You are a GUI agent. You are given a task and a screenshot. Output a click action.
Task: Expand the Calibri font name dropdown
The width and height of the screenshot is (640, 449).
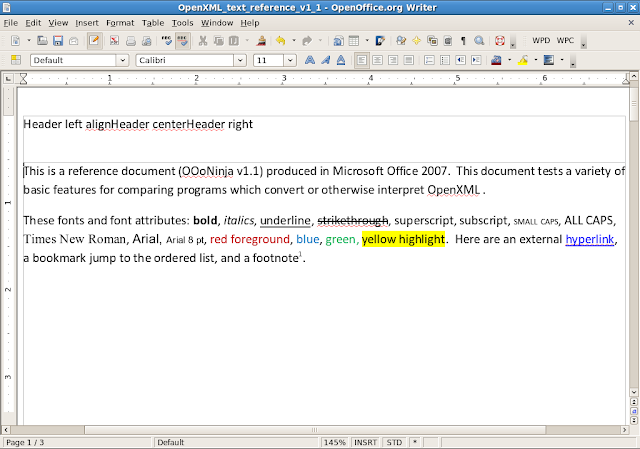[x=240, y=60]
